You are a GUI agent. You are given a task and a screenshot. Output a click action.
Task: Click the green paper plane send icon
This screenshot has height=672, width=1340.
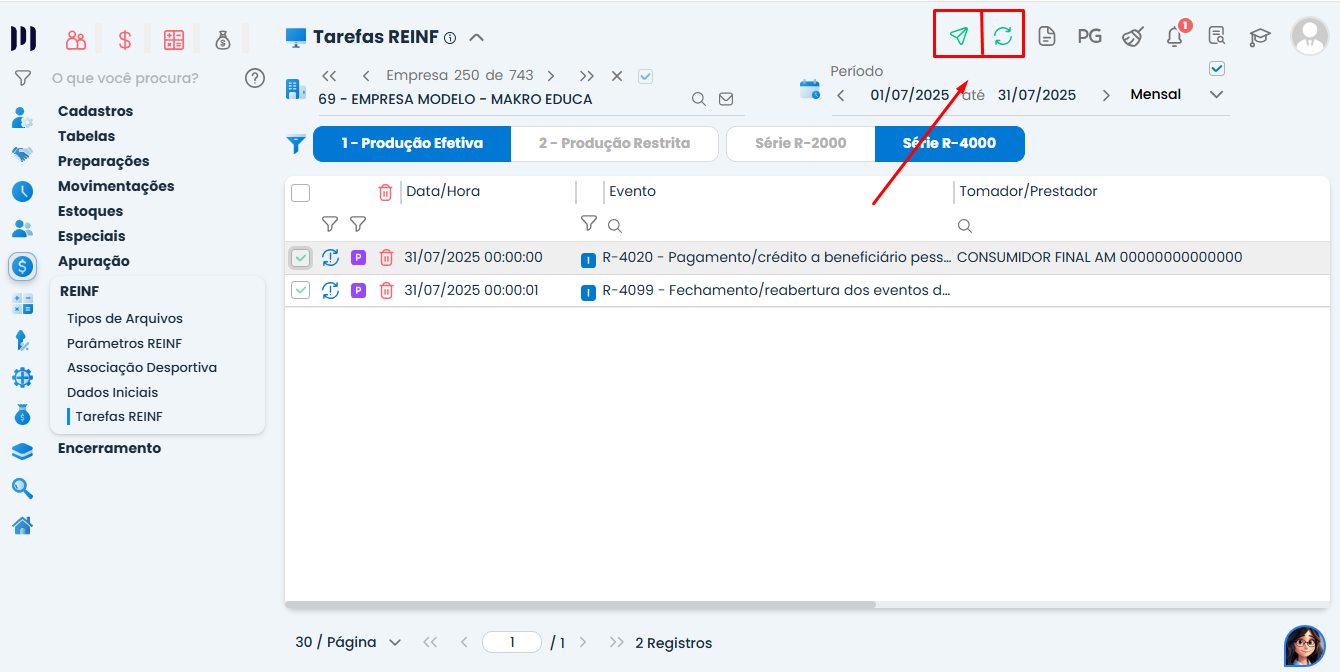tap(958, 36)
